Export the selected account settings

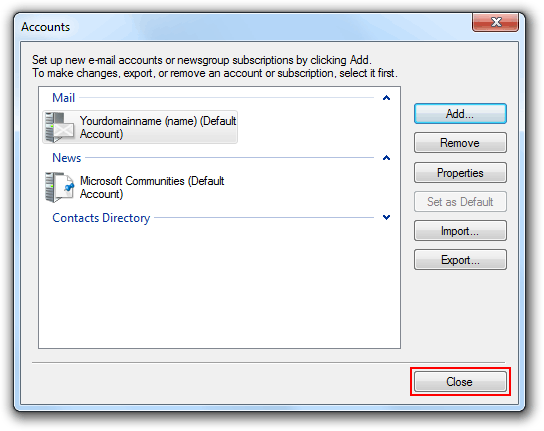tap(460, 260)
